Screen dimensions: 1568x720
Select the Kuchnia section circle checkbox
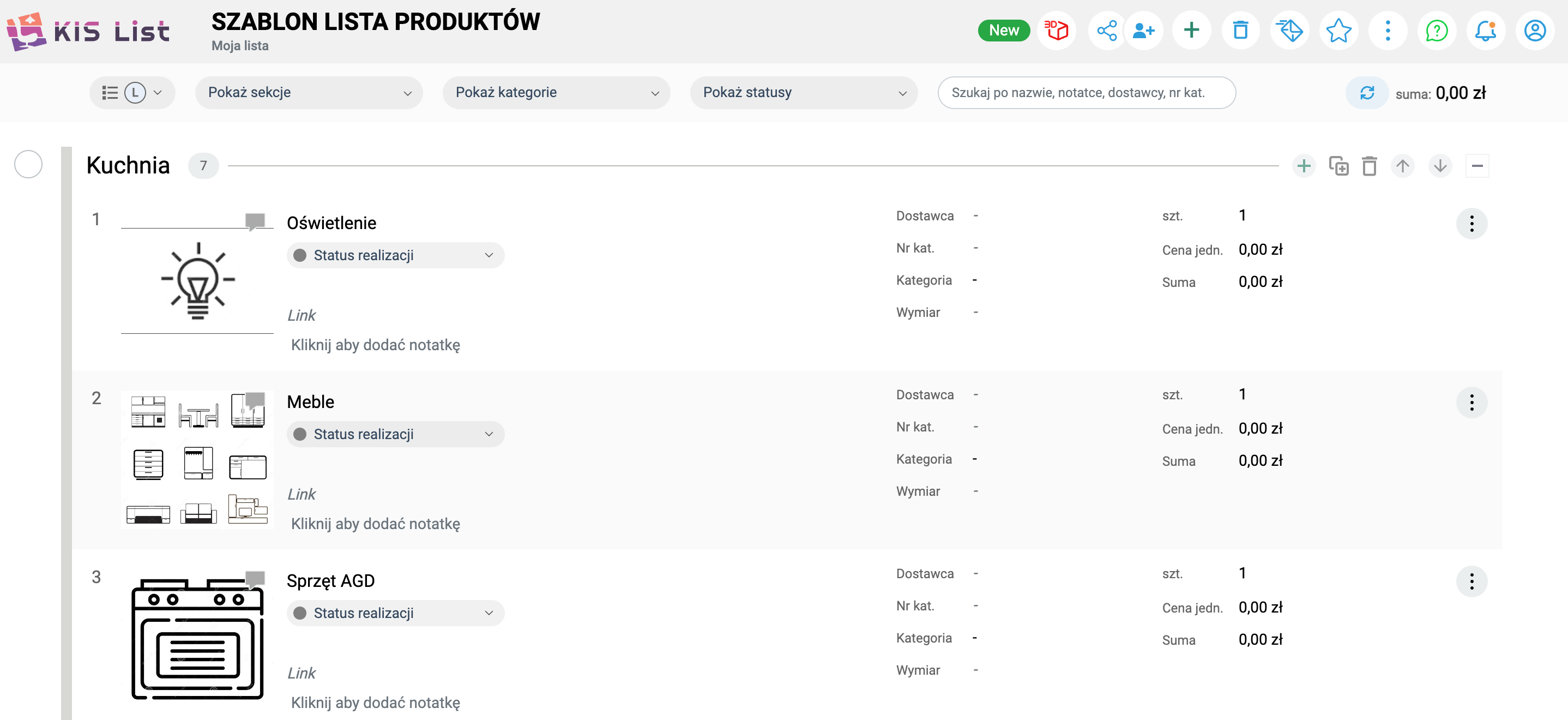click(28, 165)
